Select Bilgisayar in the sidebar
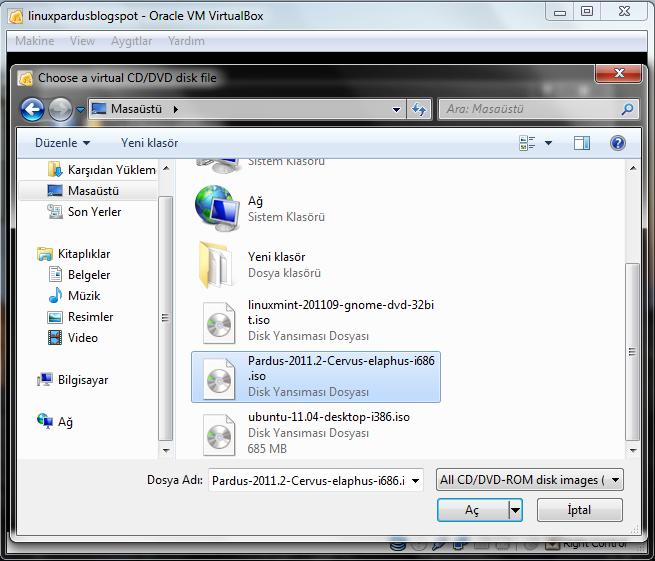Screen dimensions: 655x561 [73, 380]
